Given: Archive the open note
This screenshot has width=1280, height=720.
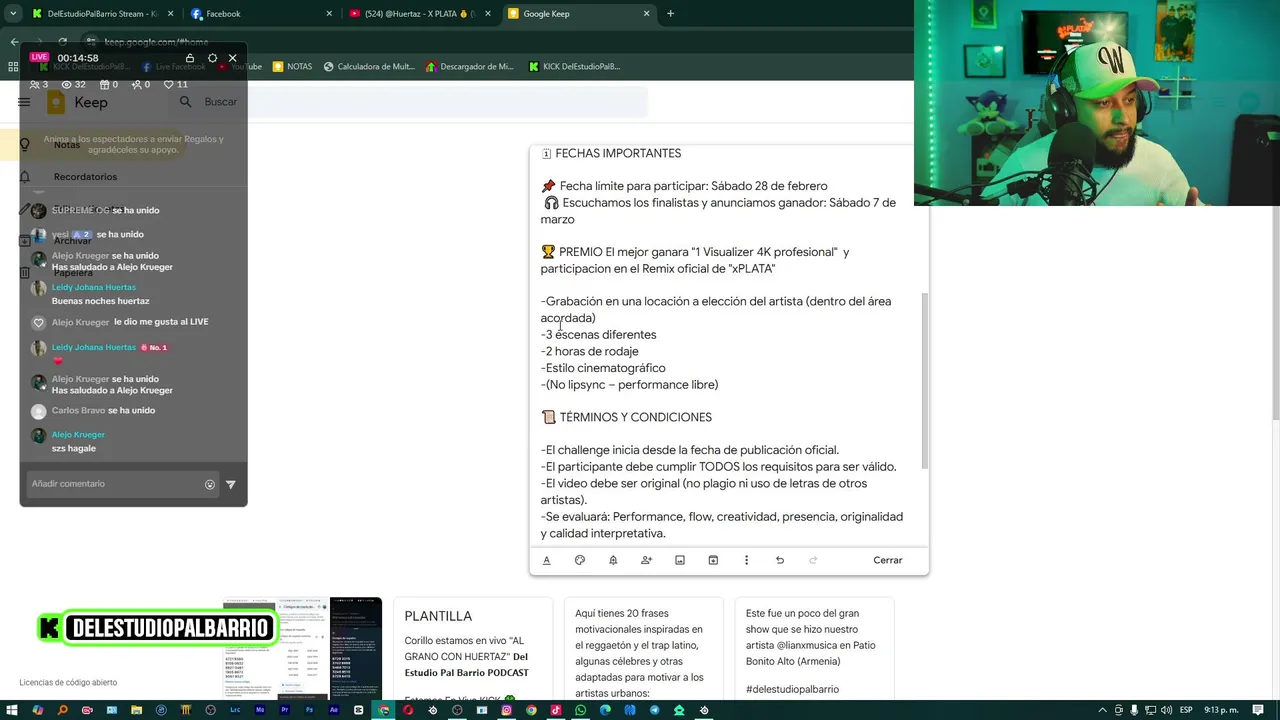Looking at the screenshot, I should (x=713, y=560).
